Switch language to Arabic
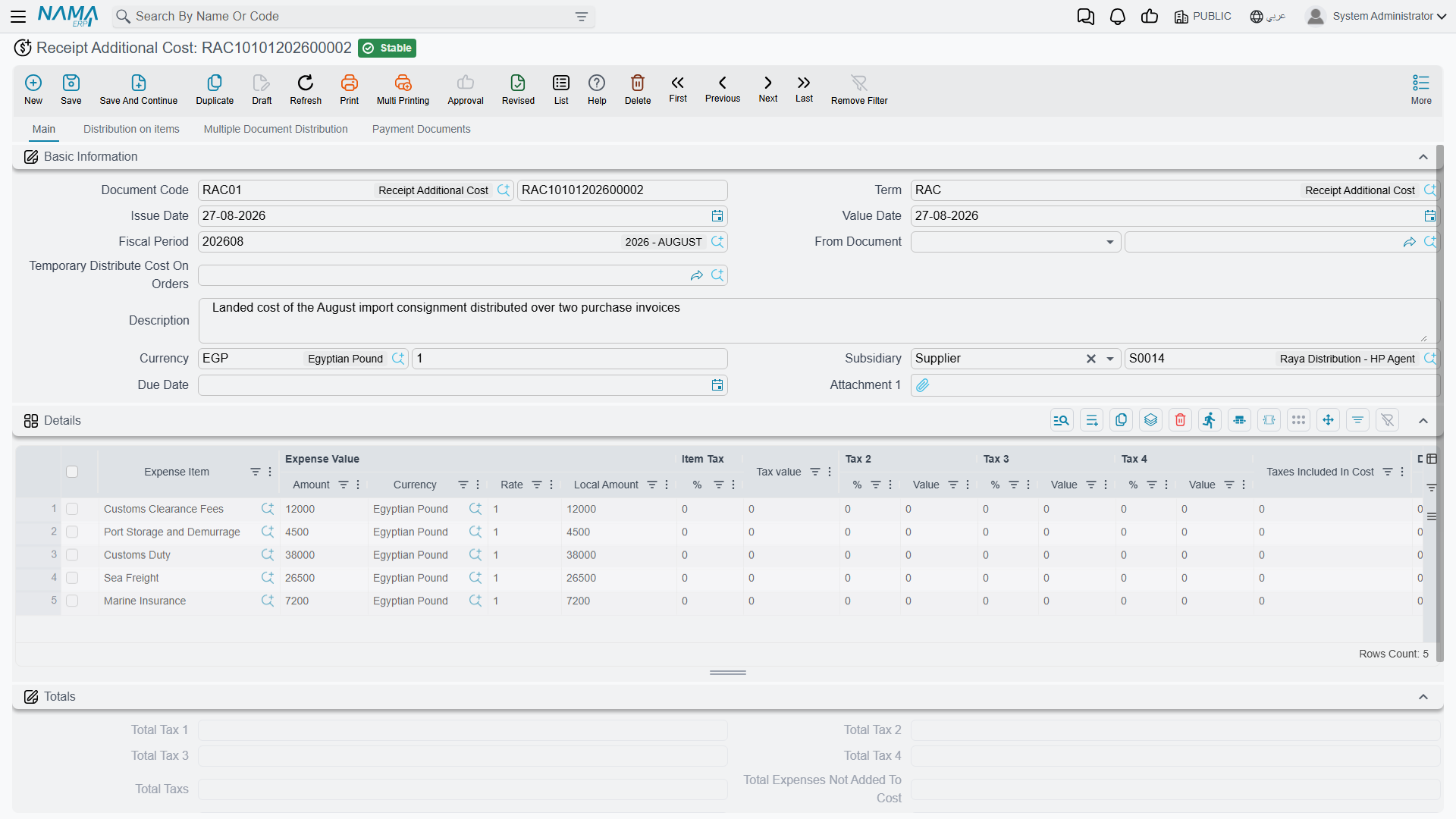1456x819 pixels. click(x=1268, y=17)
